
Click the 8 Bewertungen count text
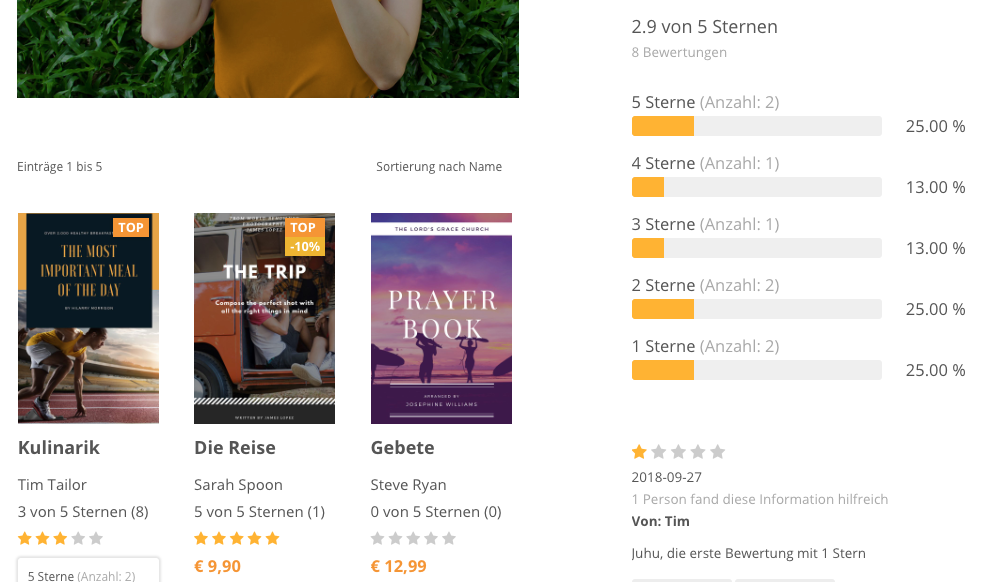(x=679, y=52)
